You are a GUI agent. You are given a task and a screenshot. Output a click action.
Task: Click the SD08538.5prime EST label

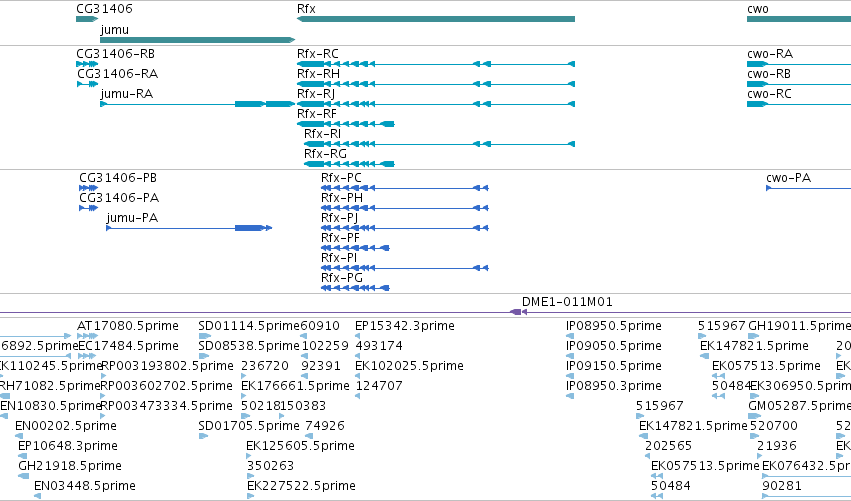click(x=249, y=346)
